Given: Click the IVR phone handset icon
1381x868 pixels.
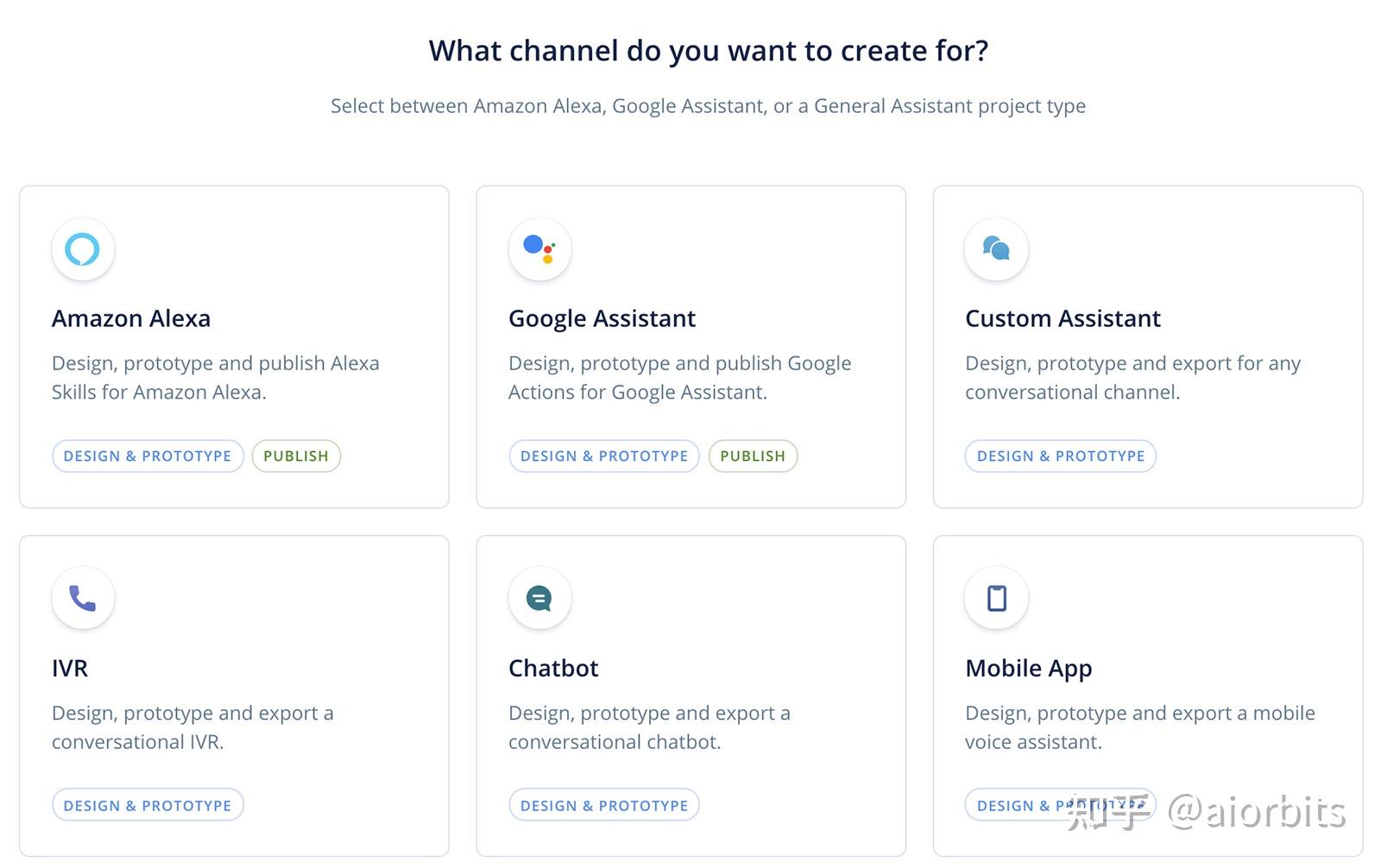Looking at the screenshot, I should click(83, 598).
